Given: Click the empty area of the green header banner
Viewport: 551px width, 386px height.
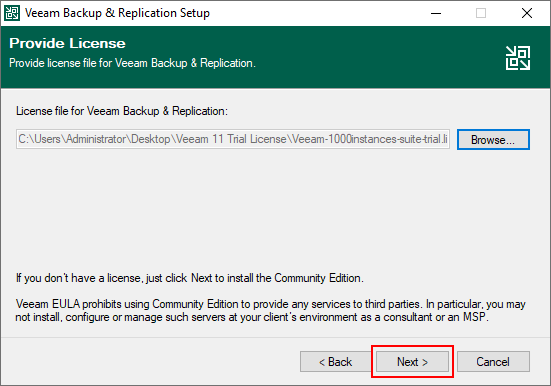Looking at the screenshot, I should click(380, 56).
